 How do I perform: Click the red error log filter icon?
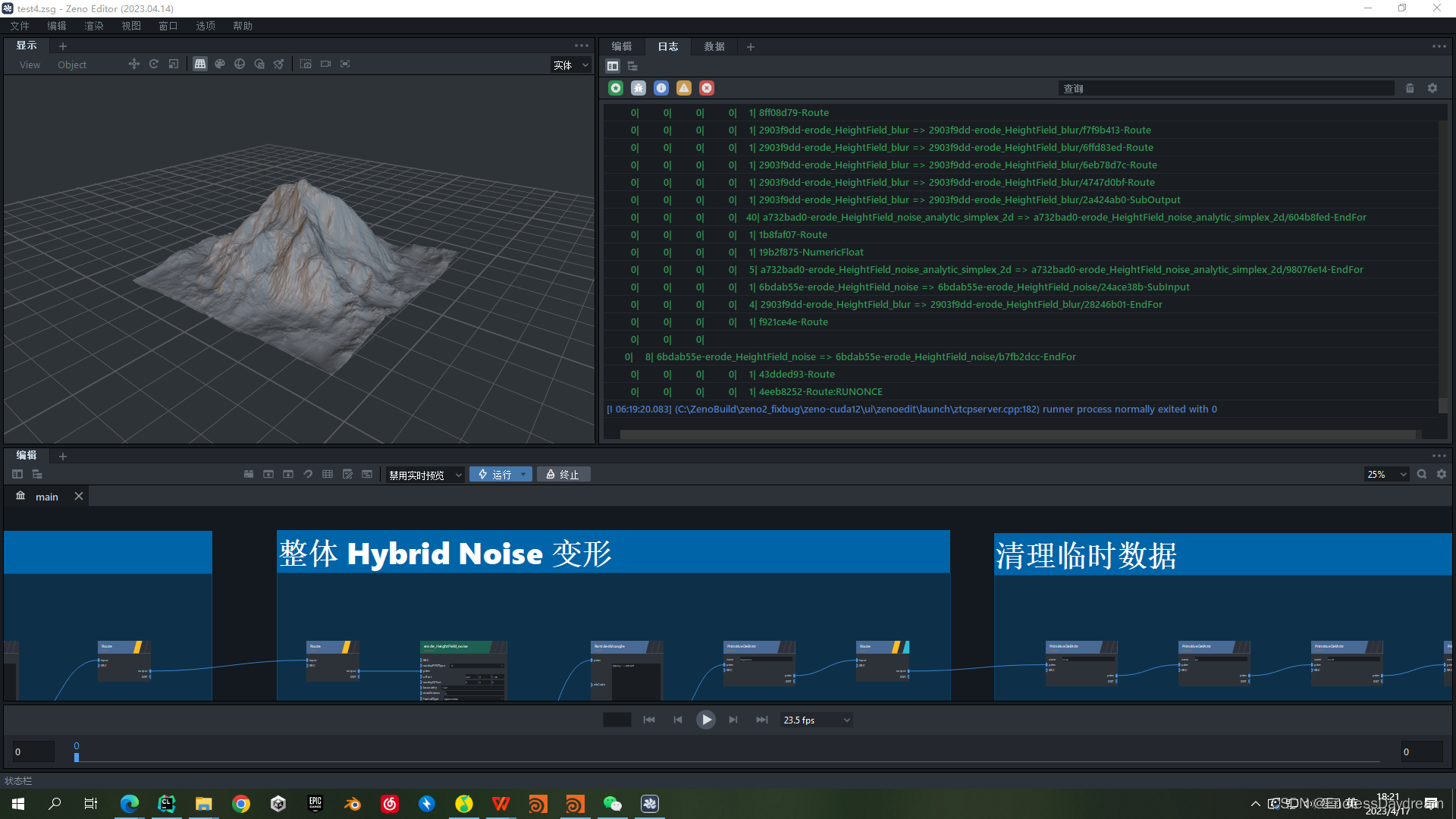click(707, 88)
